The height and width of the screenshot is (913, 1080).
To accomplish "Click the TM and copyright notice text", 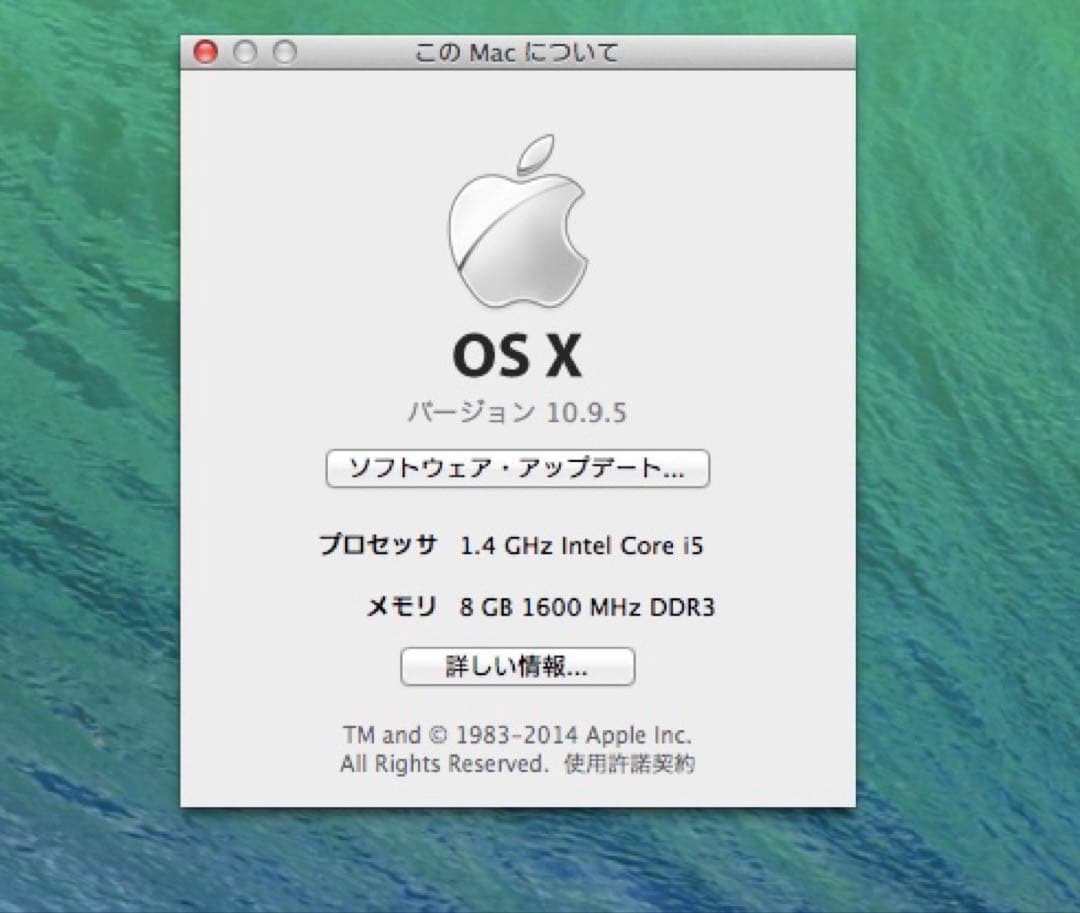I will (x=516, y=734).
